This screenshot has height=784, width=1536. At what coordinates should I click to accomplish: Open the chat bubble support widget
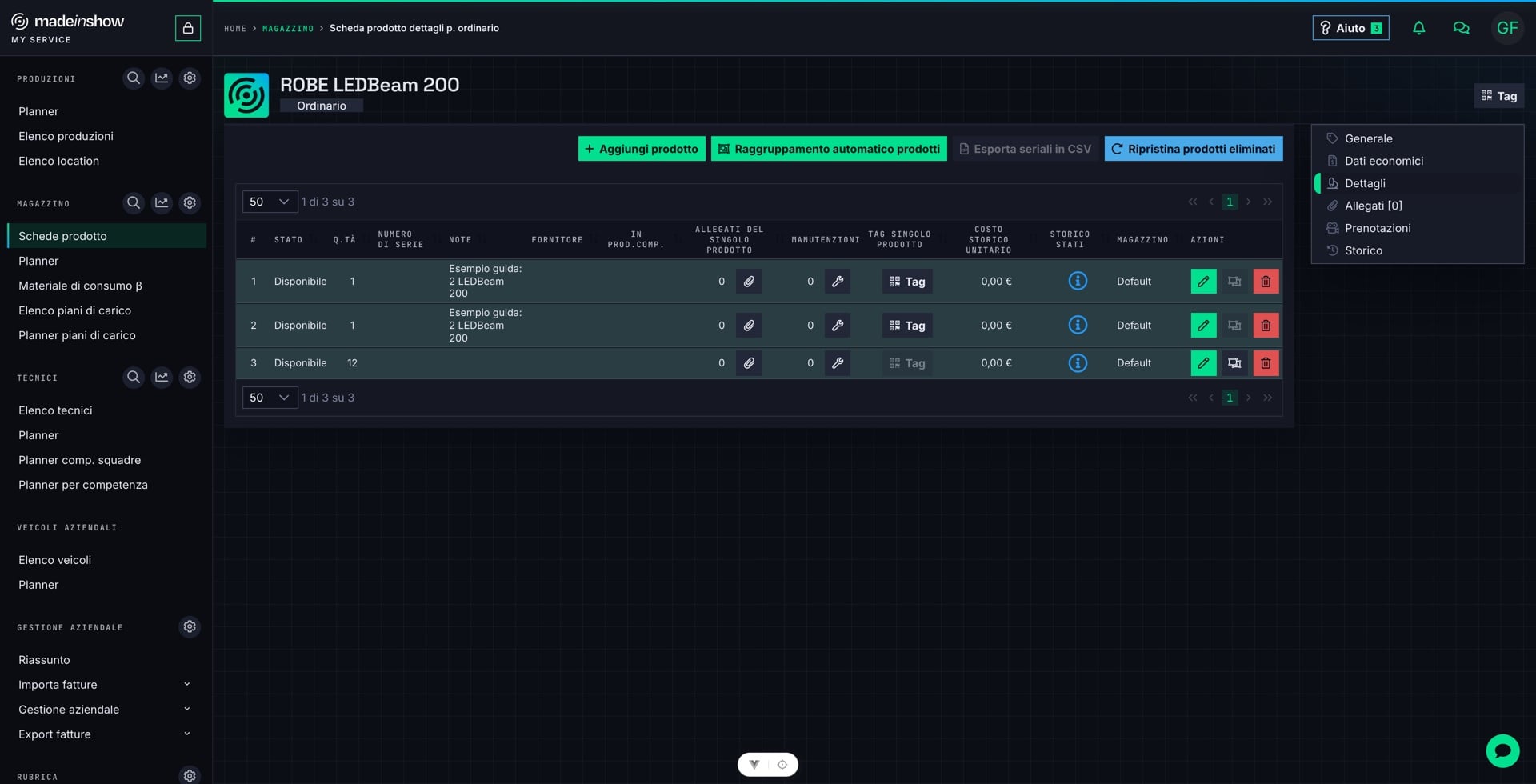1502,751
